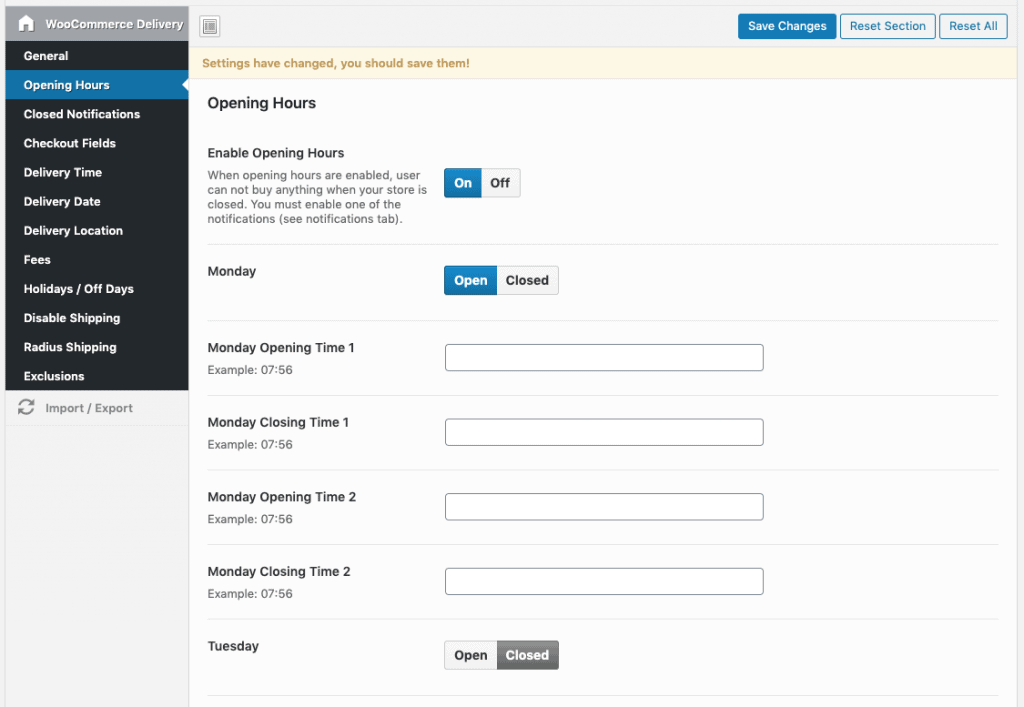Switch to Closed Notifications tab
This screenshot has width=1024, height=707.
click(x=82, y=114)
